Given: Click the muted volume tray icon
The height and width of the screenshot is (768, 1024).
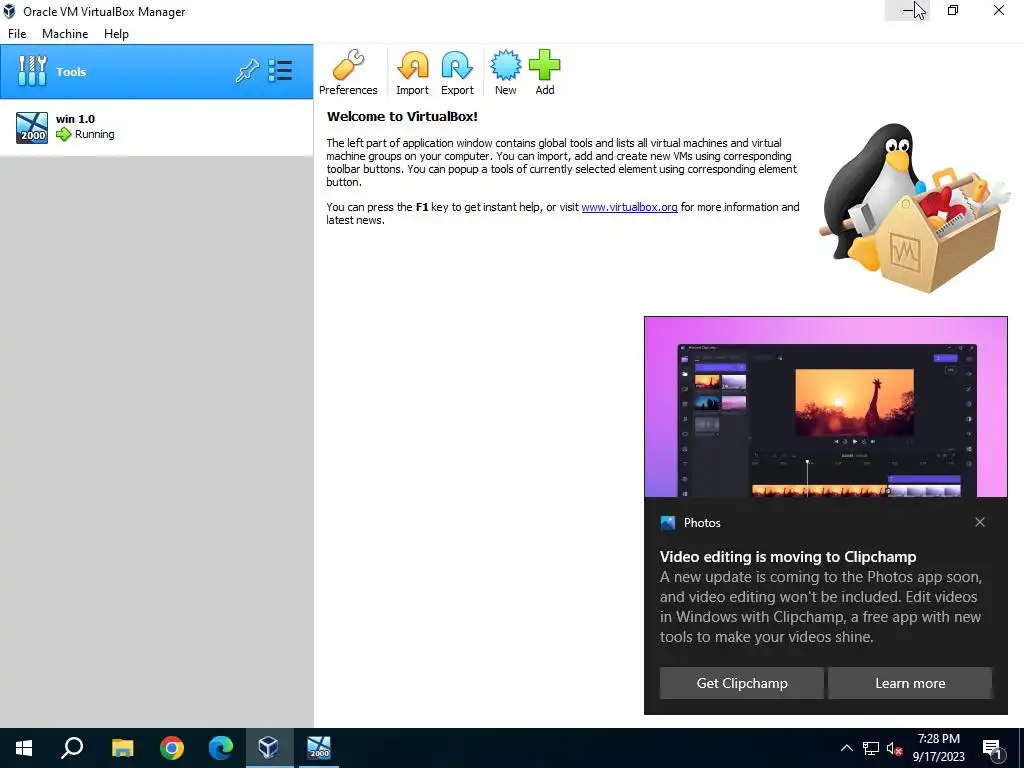Looking at the screenshot, I should tap(894, 748).
